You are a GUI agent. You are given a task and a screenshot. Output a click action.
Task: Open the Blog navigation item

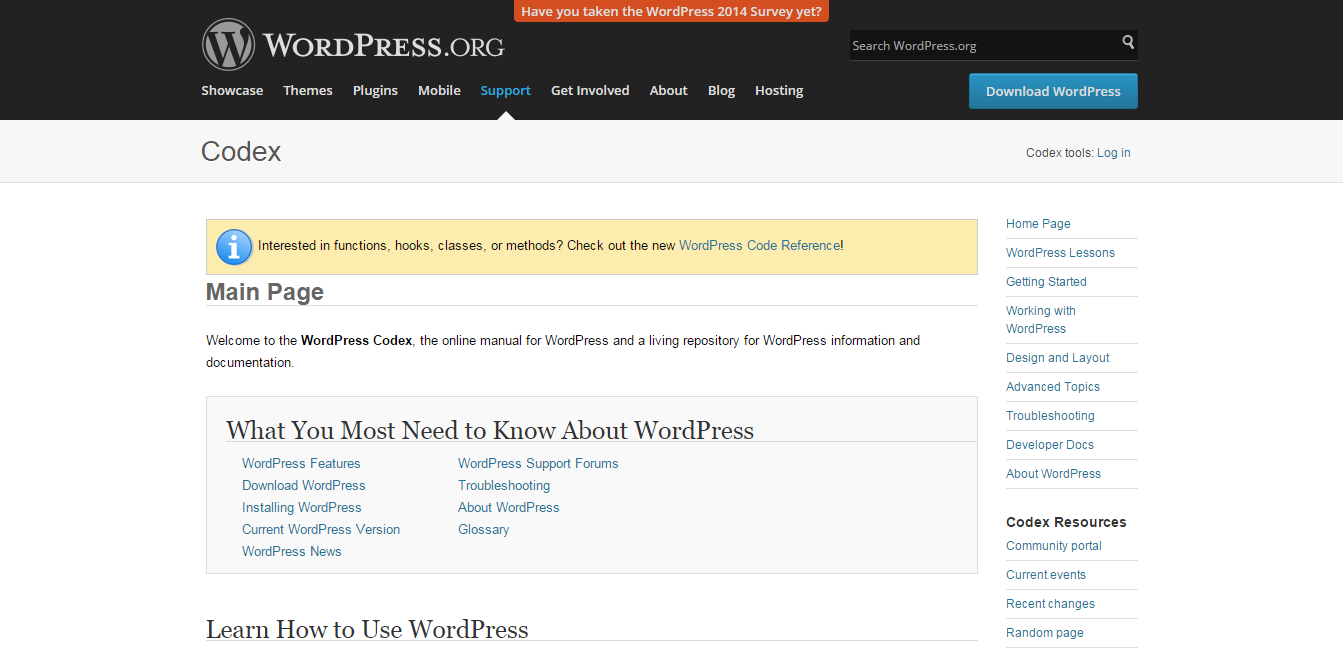721,90
